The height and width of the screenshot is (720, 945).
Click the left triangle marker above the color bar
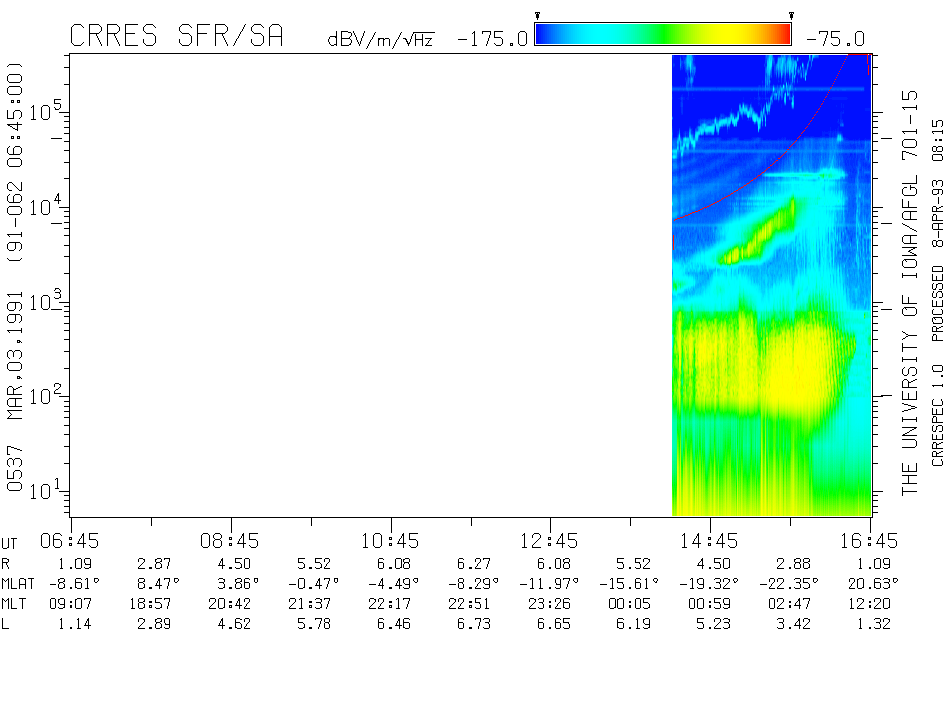pyautogui.click(x=538, y=16)
